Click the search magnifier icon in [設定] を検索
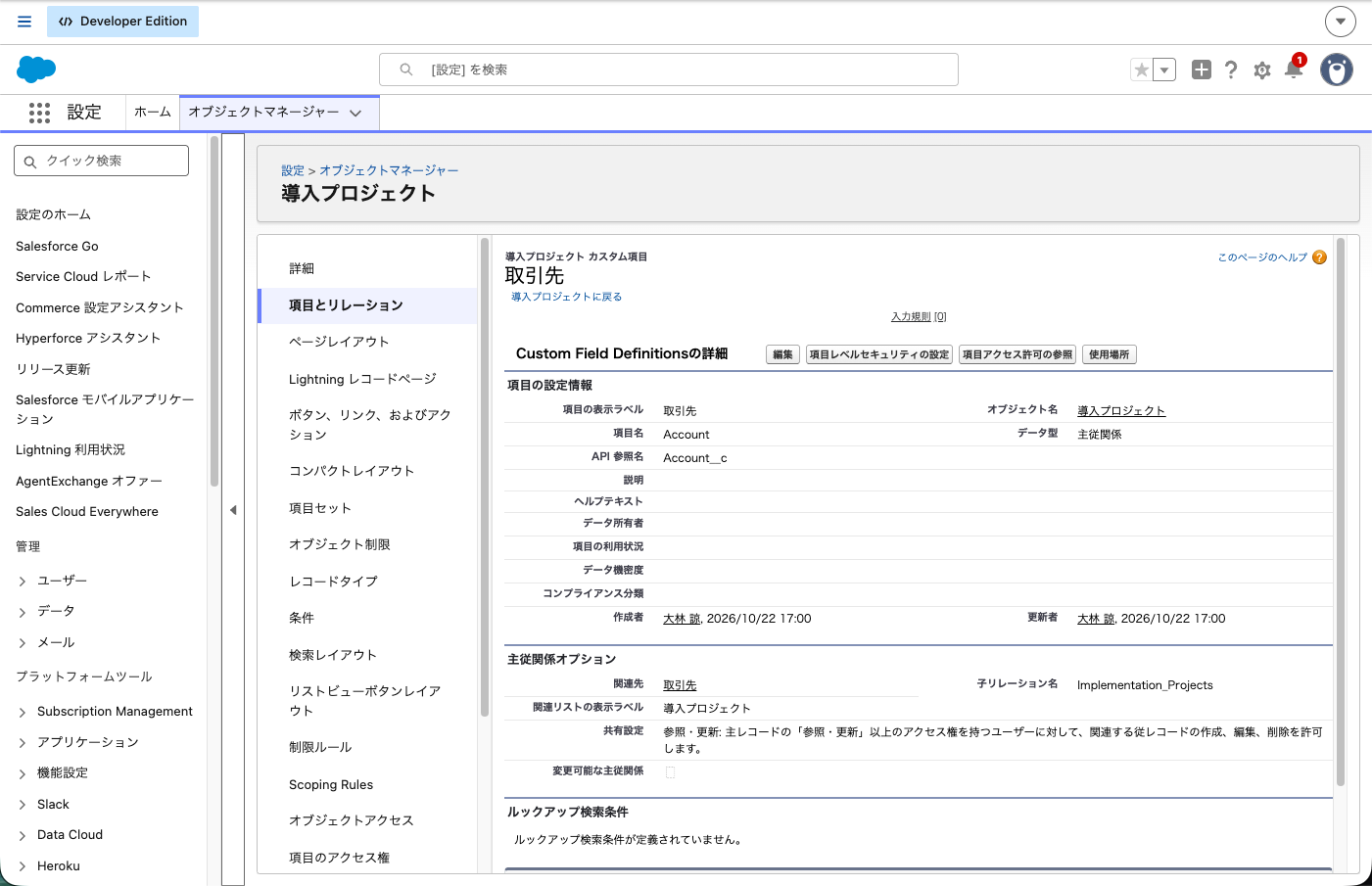This screenshot has height=886, width=1372. pos(406,70)
